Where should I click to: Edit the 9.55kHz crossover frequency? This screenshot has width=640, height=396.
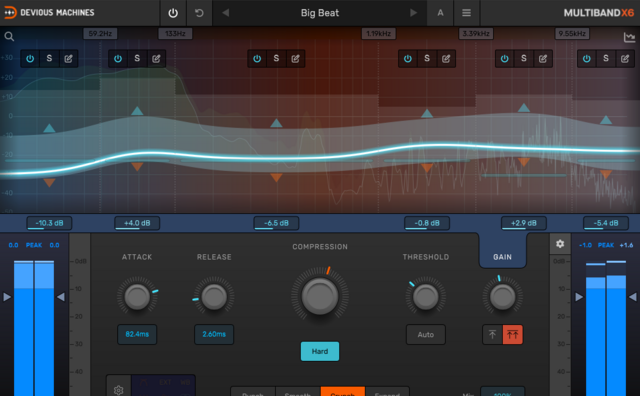point(572,33)
